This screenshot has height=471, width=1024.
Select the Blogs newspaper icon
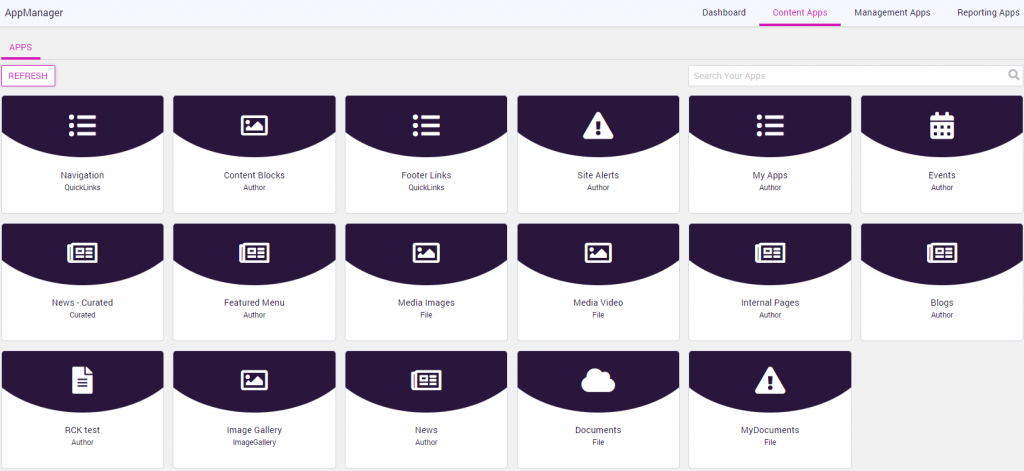coord(942,253)
